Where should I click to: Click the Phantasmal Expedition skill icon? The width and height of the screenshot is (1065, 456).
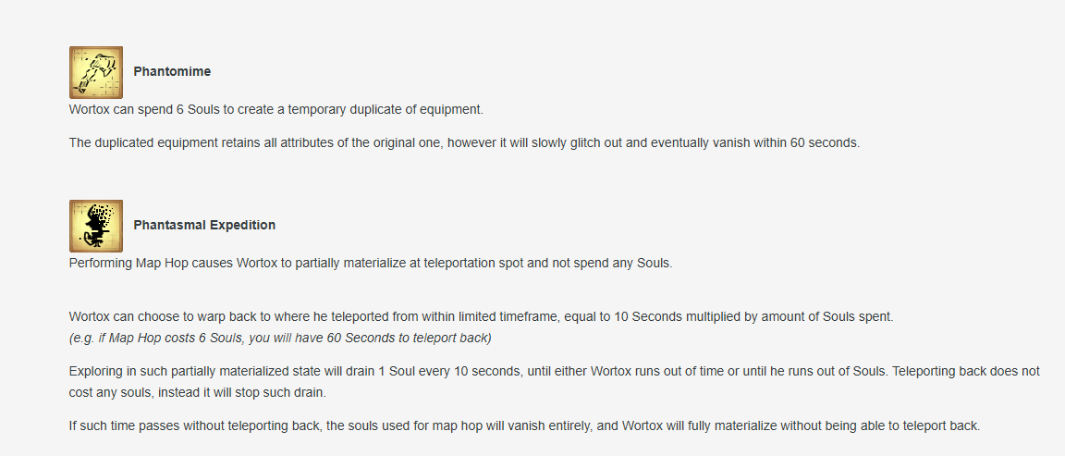click(x=96, y=226)
